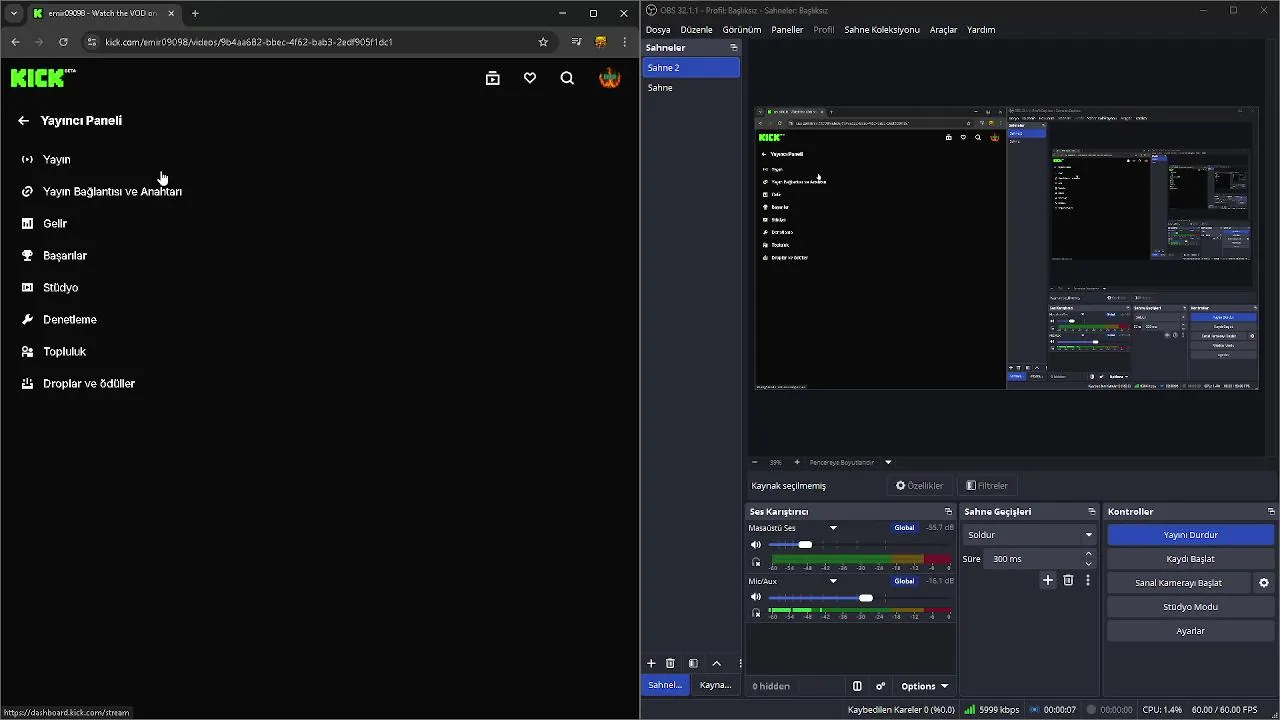
Task: Open Araçlar menu in OBS
Action: [944, 30]
